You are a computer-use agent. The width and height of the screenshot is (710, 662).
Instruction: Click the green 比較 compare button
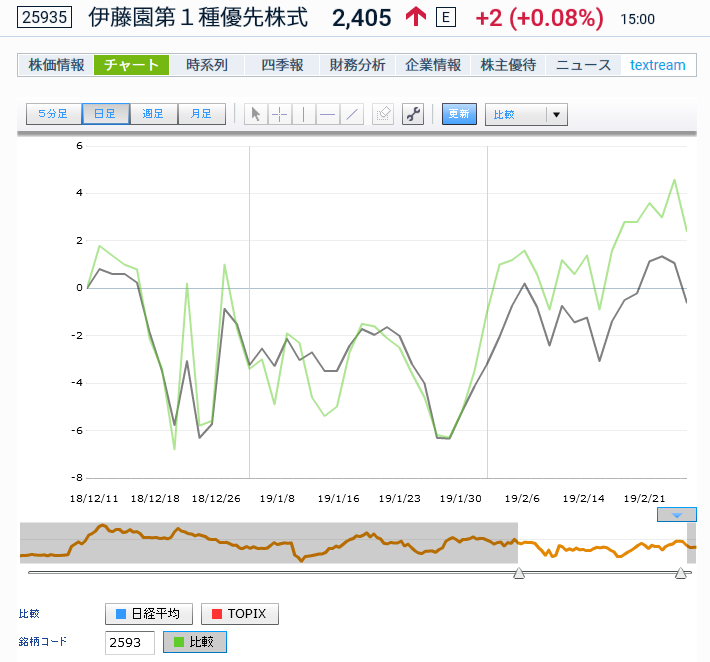195,642
